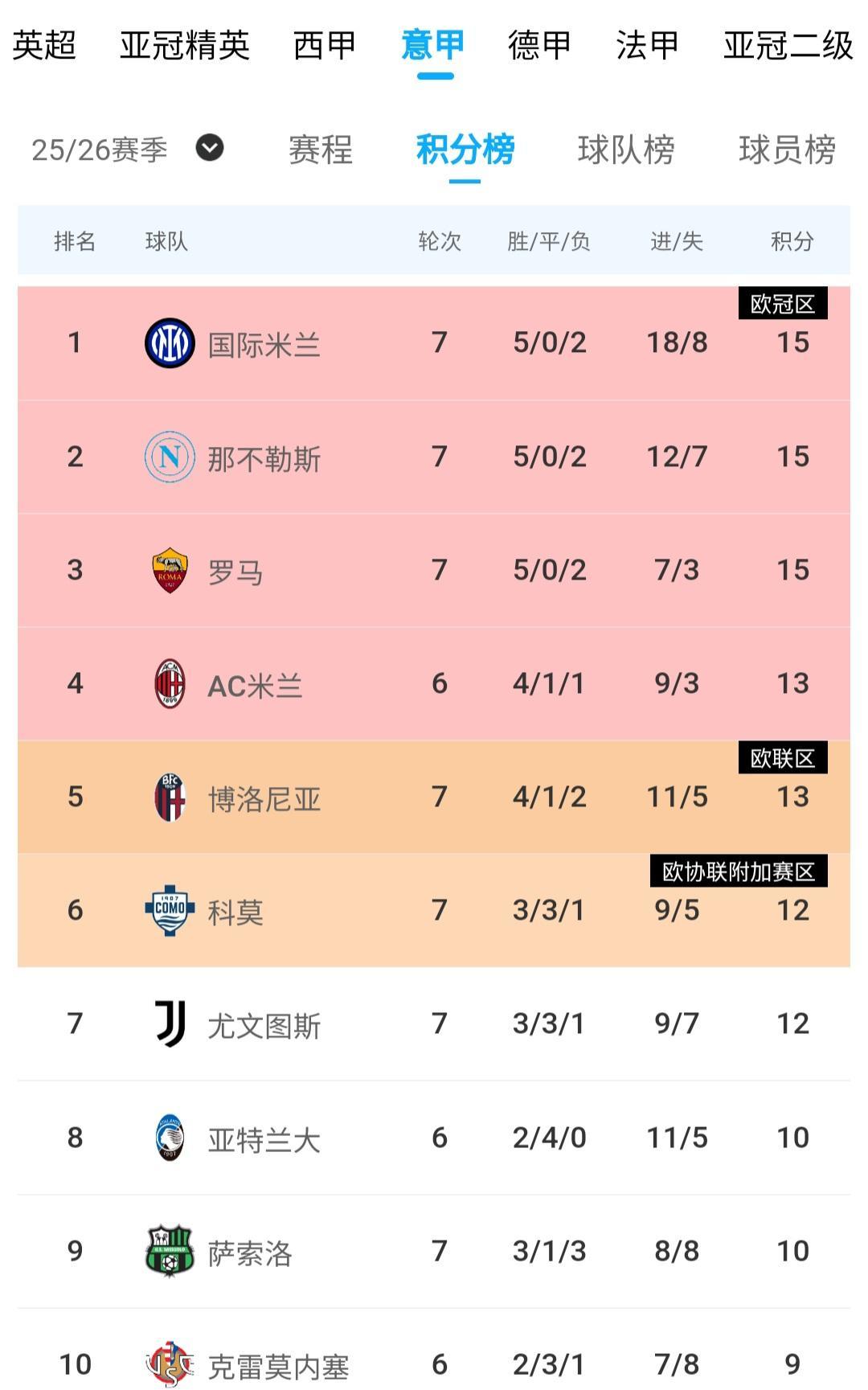
Task: Select the 球员榜 player rankings tab
Action: 787,150
